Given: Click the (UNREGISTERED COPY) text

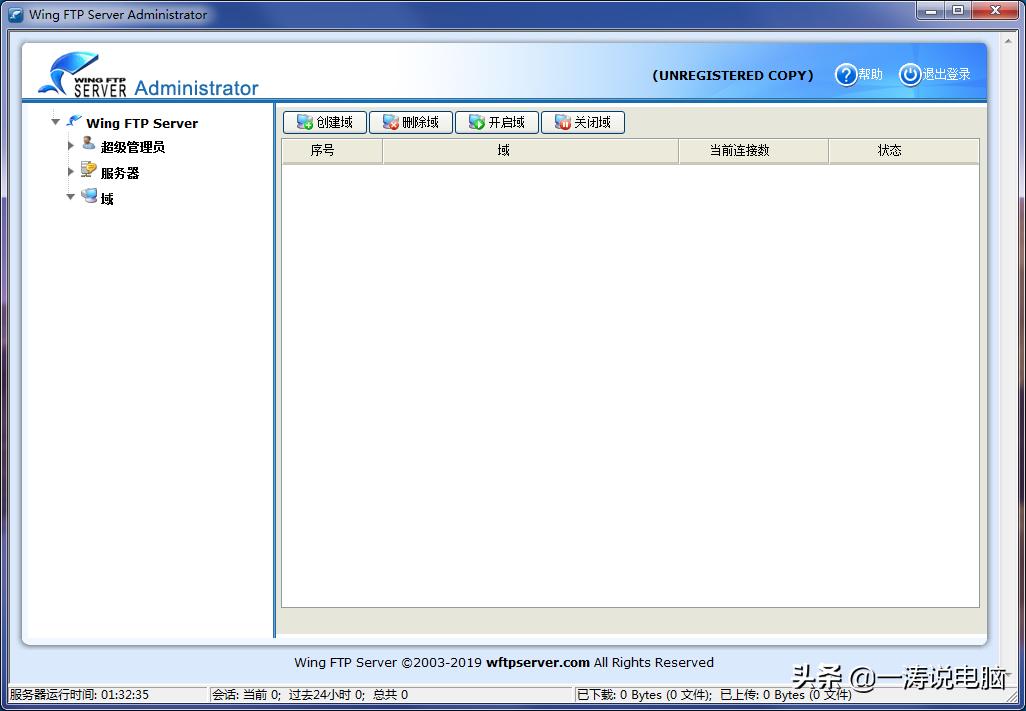Looking at the screenshot, I should coord(733,75).
